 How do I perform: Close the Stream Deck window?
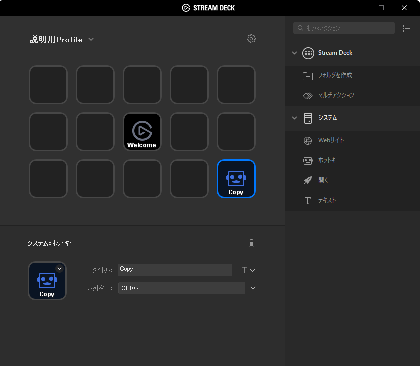coord(404,8)
